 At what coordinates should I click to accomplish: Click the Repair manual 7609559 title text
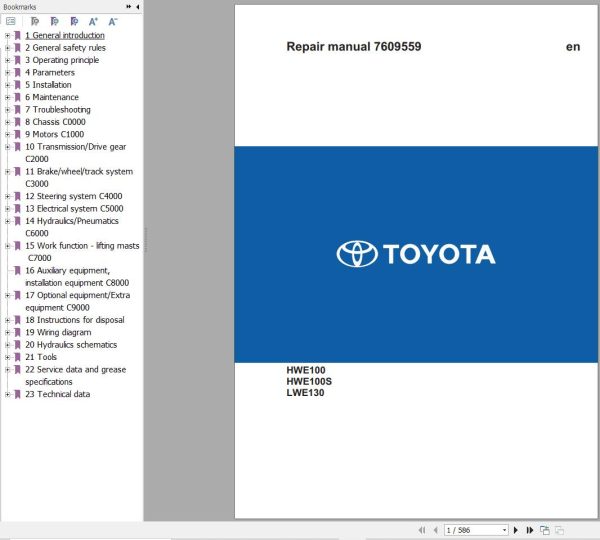pyautogui.click(x=354, y=47)
